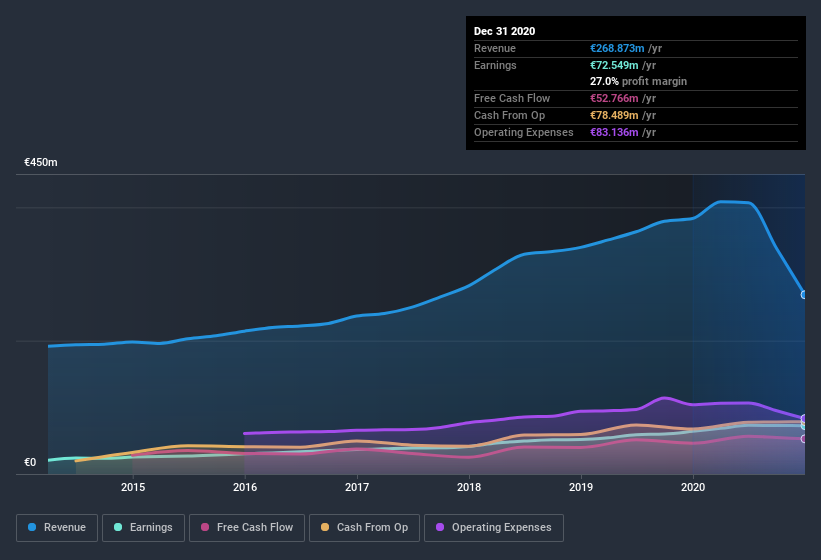Click the pink Free Cash Flow end-point marker
The width and height of the screenshot is (821, 560).
coord(803,439)
